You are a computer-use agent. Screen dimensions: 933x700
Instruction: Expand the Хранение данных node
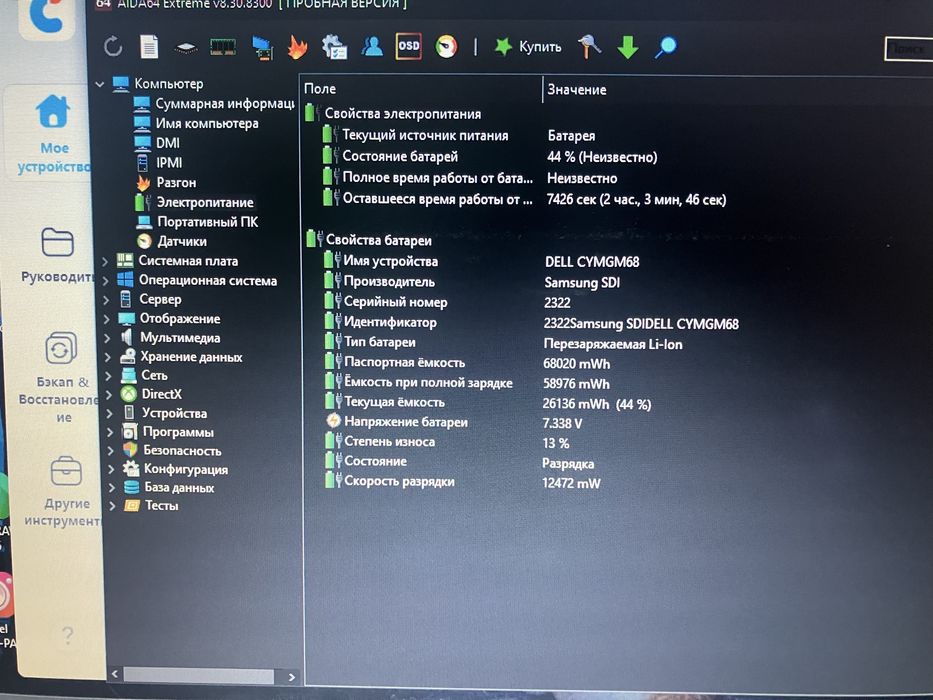[108, 357]
